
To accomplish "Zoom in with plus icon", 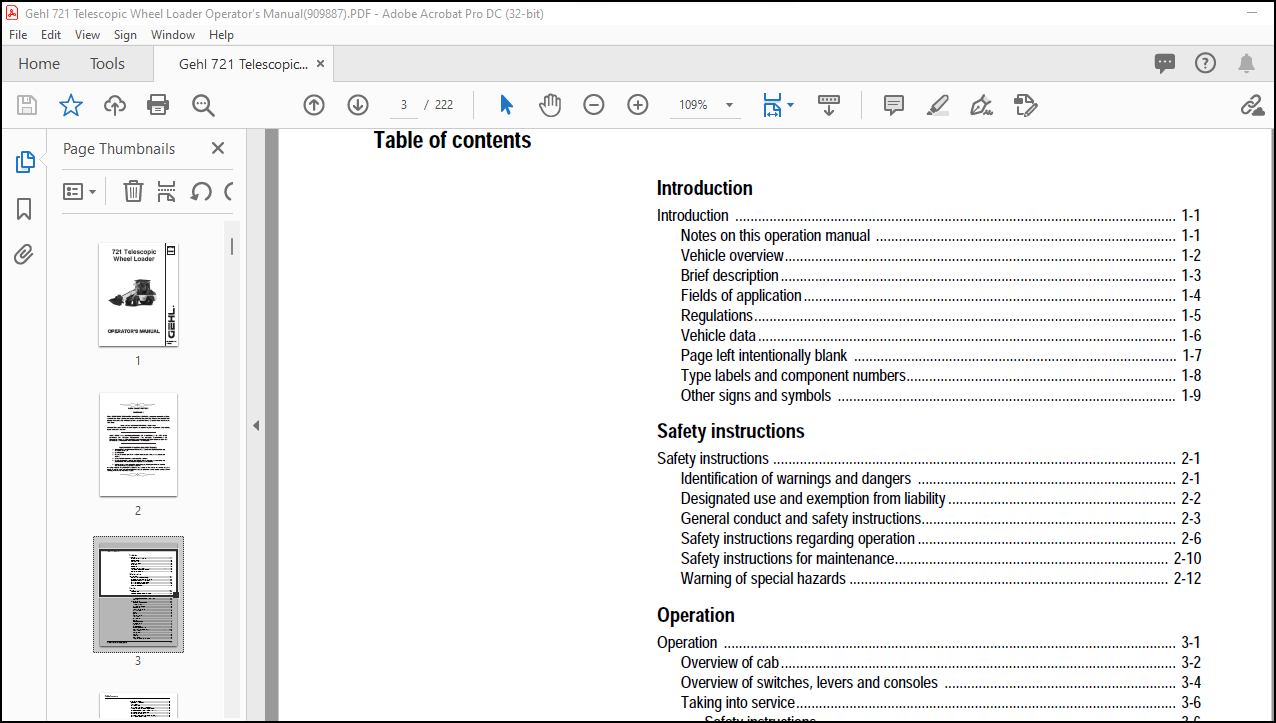I will 638,105.
